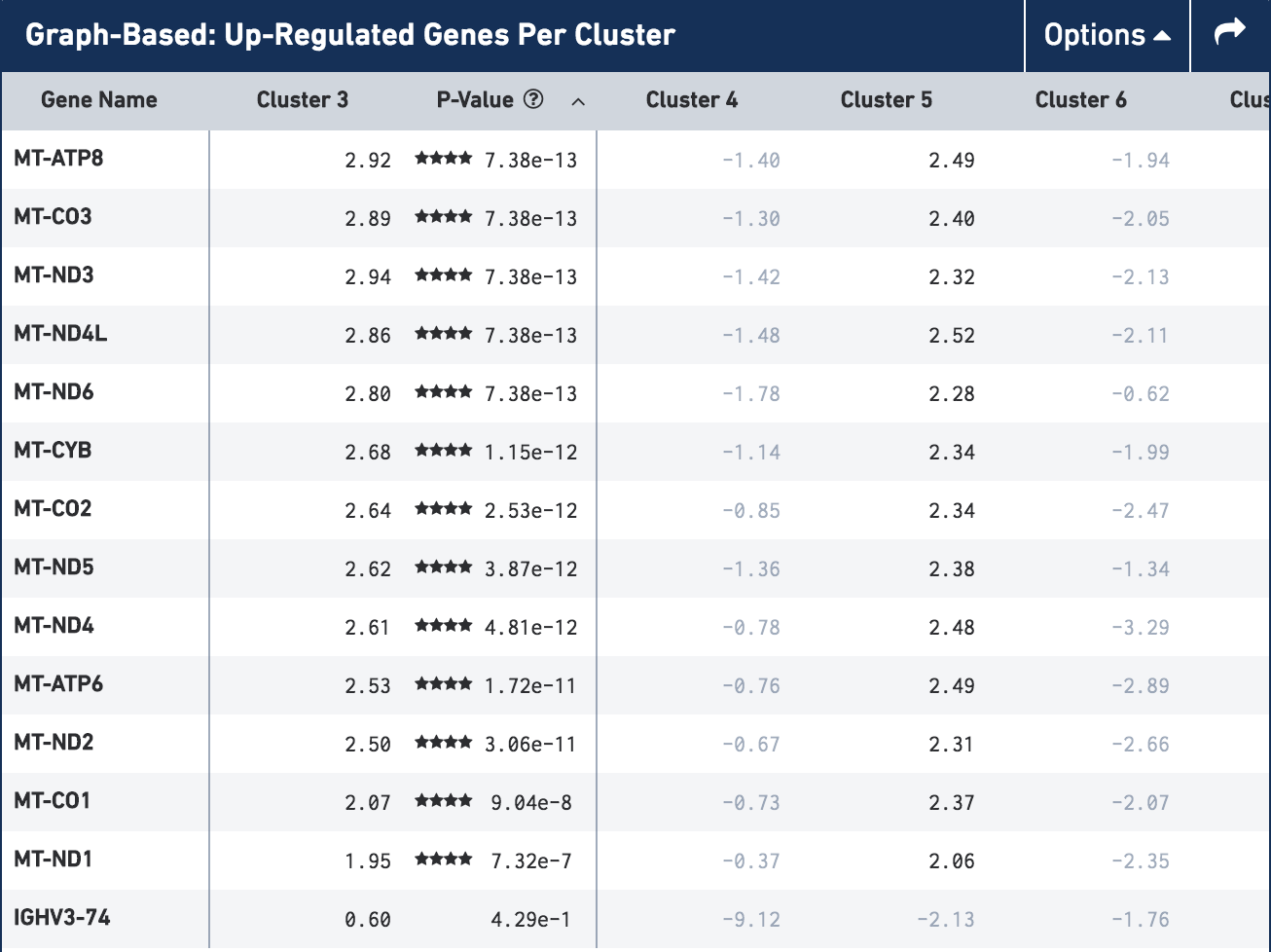The height and width of the screenshot is (952, 1271).
Task: Click the four-star rating for MT-CO1
Action: point(443,801)
